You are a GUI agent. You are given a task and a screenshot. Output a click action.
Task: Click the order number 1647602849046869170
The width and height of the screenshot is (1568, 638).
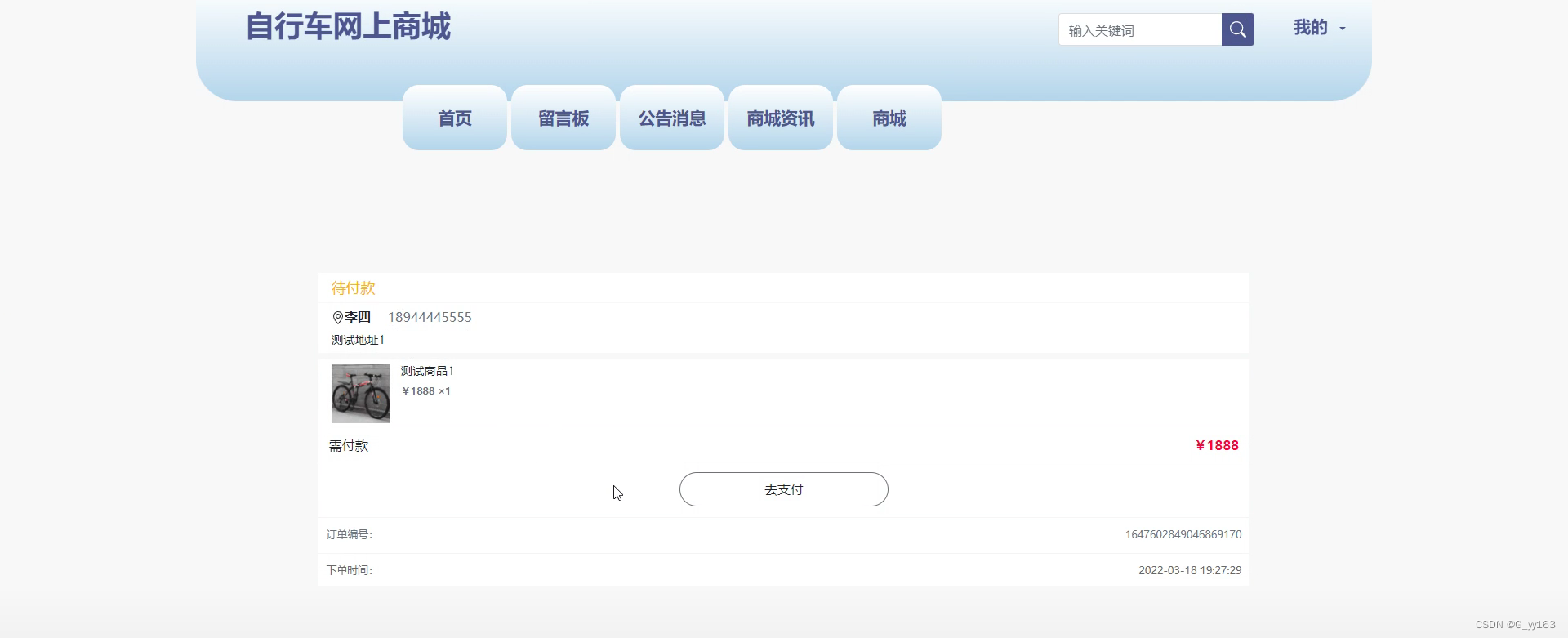(x=1183, y=534)
